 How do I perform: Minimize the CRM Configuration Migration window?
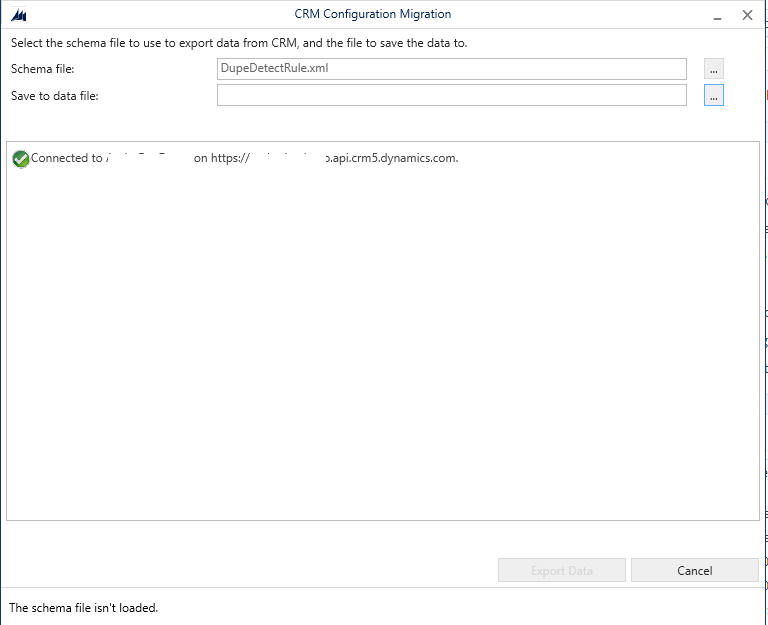click(716, 15)
